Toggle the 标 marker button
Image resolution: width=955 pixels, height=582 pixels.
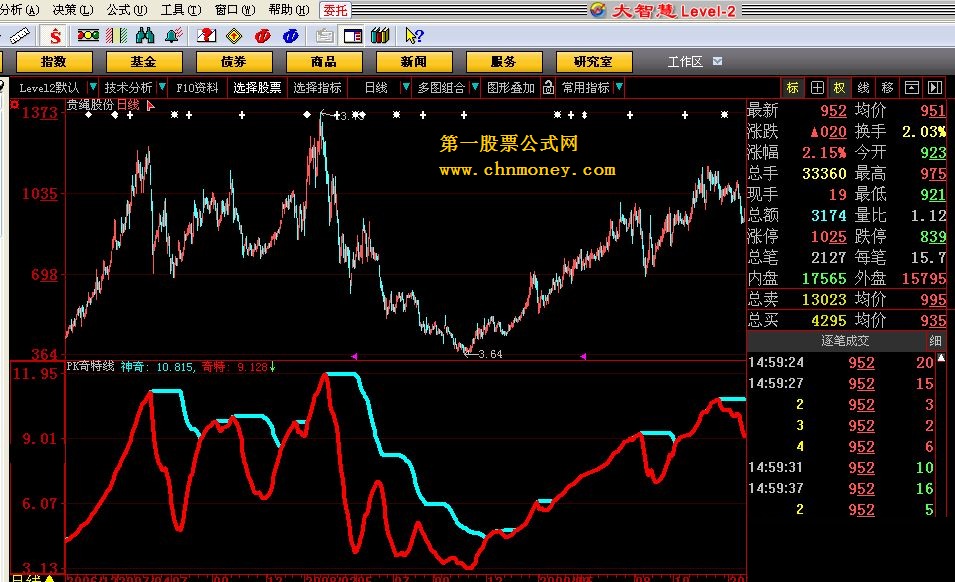point(792,88)
